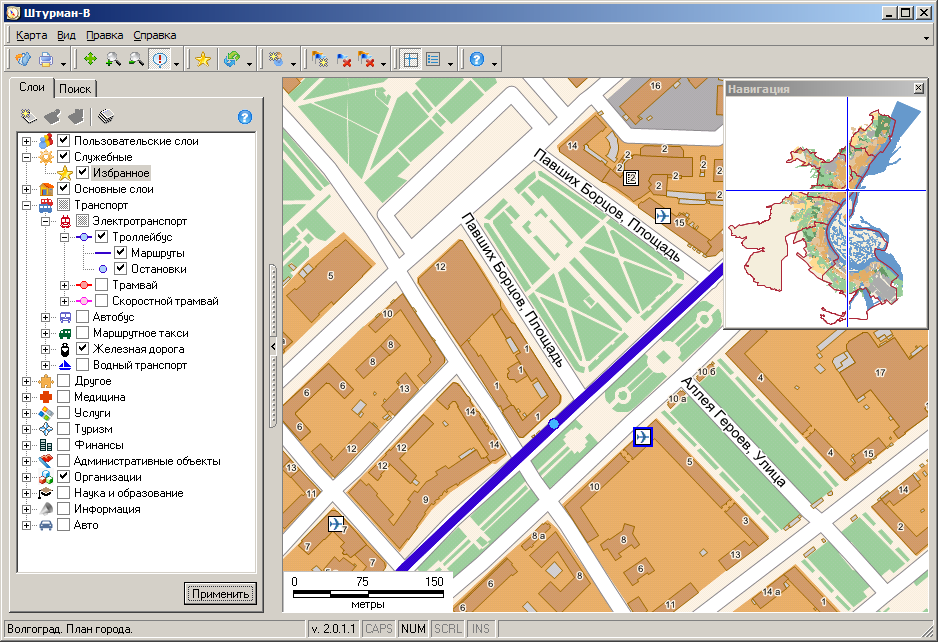Open the Правка menu
Image resolution: width=938 pixels, height=642 pixels.
click(105, 35)
